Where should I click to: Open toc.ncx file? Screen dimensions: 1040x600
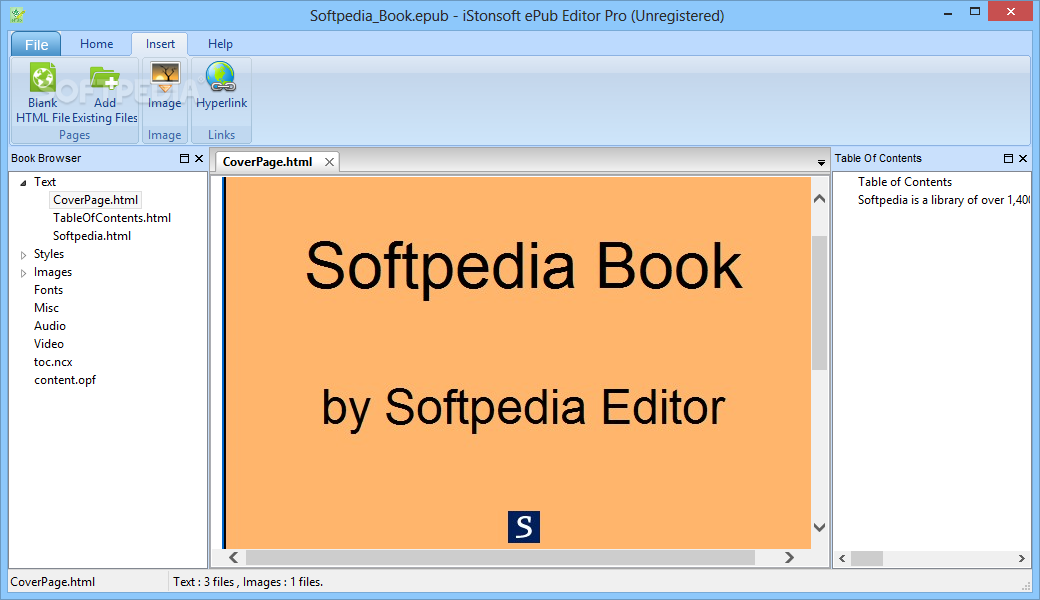pyautogui.click(x=53, y=362)
